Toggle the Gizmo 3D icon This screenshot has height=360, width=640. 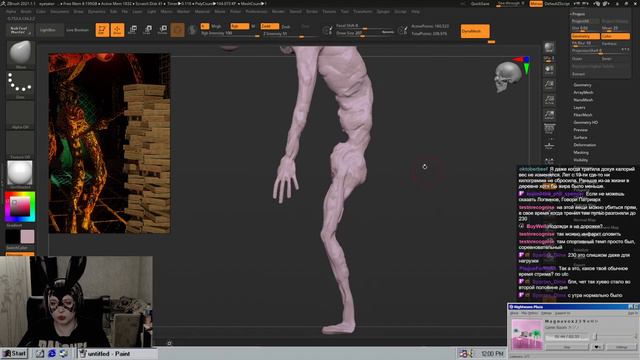pos(178,30)
